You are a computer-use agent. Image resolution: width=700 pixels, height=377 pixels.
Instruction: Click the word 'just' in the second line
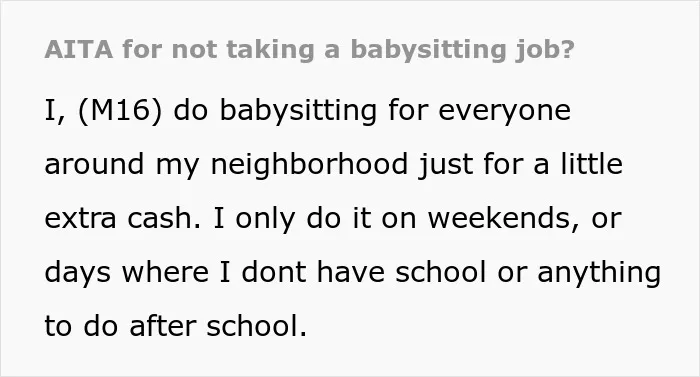(445, 165)
